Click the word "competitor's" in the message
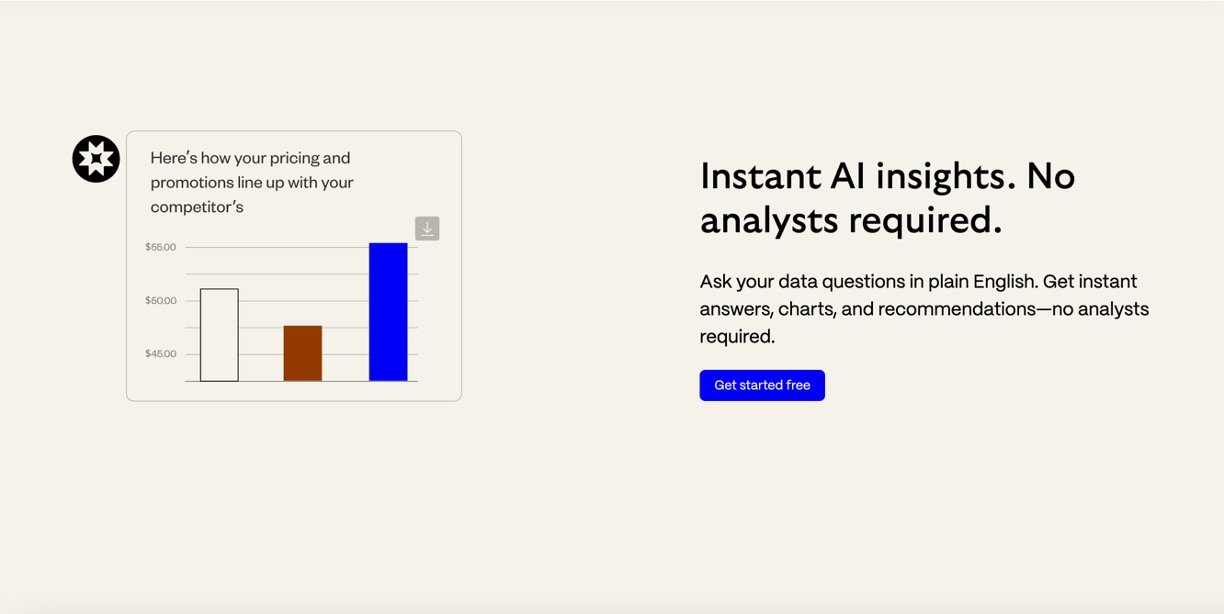 tap(197, 208)
